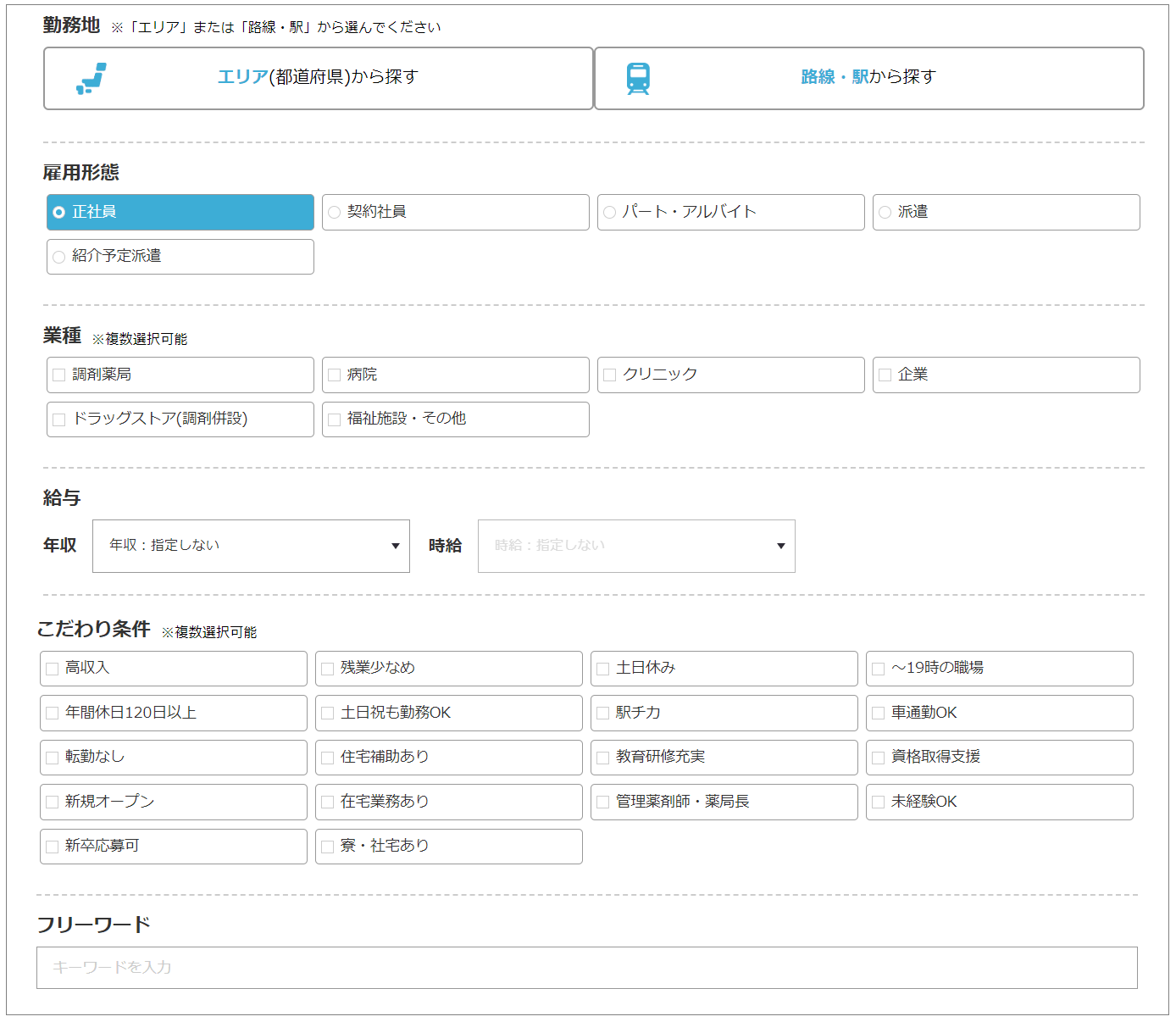Enable the 土日休み condition
The image size is (1176, 1022).
point(724,668)
